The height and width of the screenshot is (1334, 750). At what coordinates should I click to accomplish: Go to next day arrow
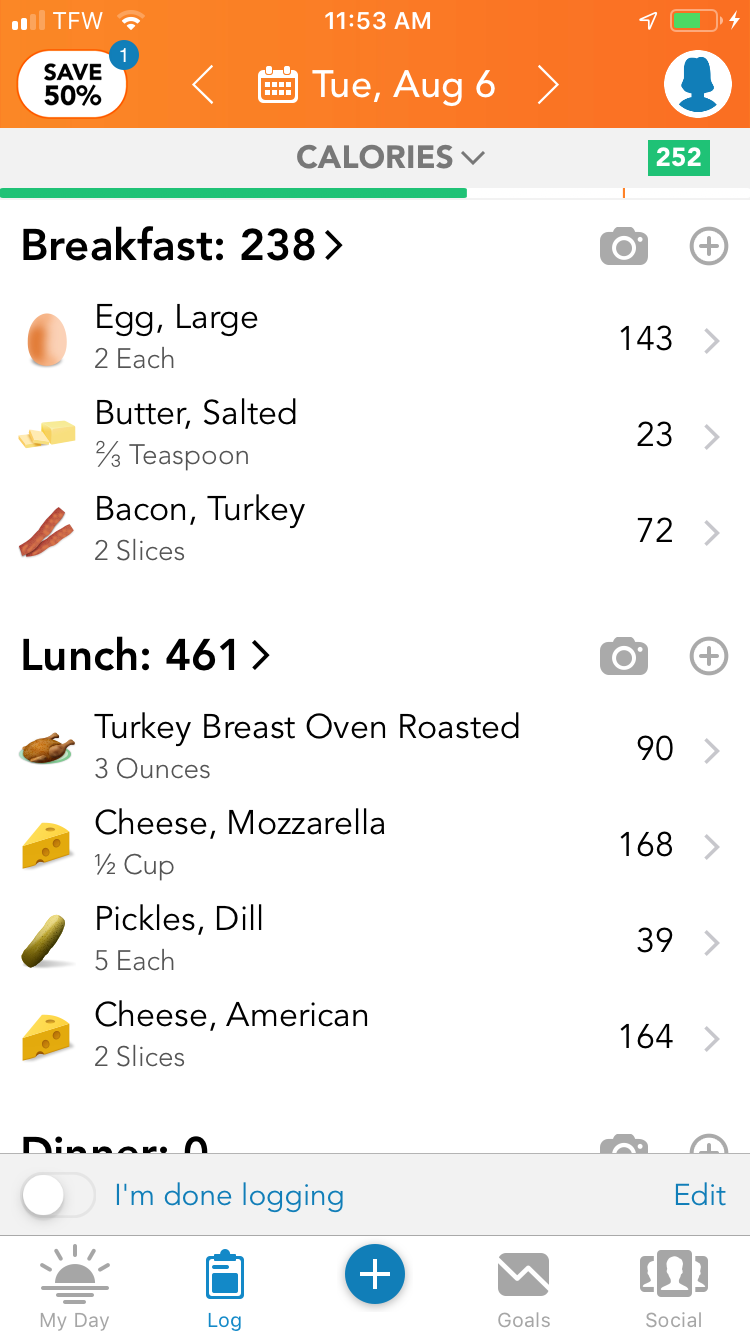click(x=547, y=86)
